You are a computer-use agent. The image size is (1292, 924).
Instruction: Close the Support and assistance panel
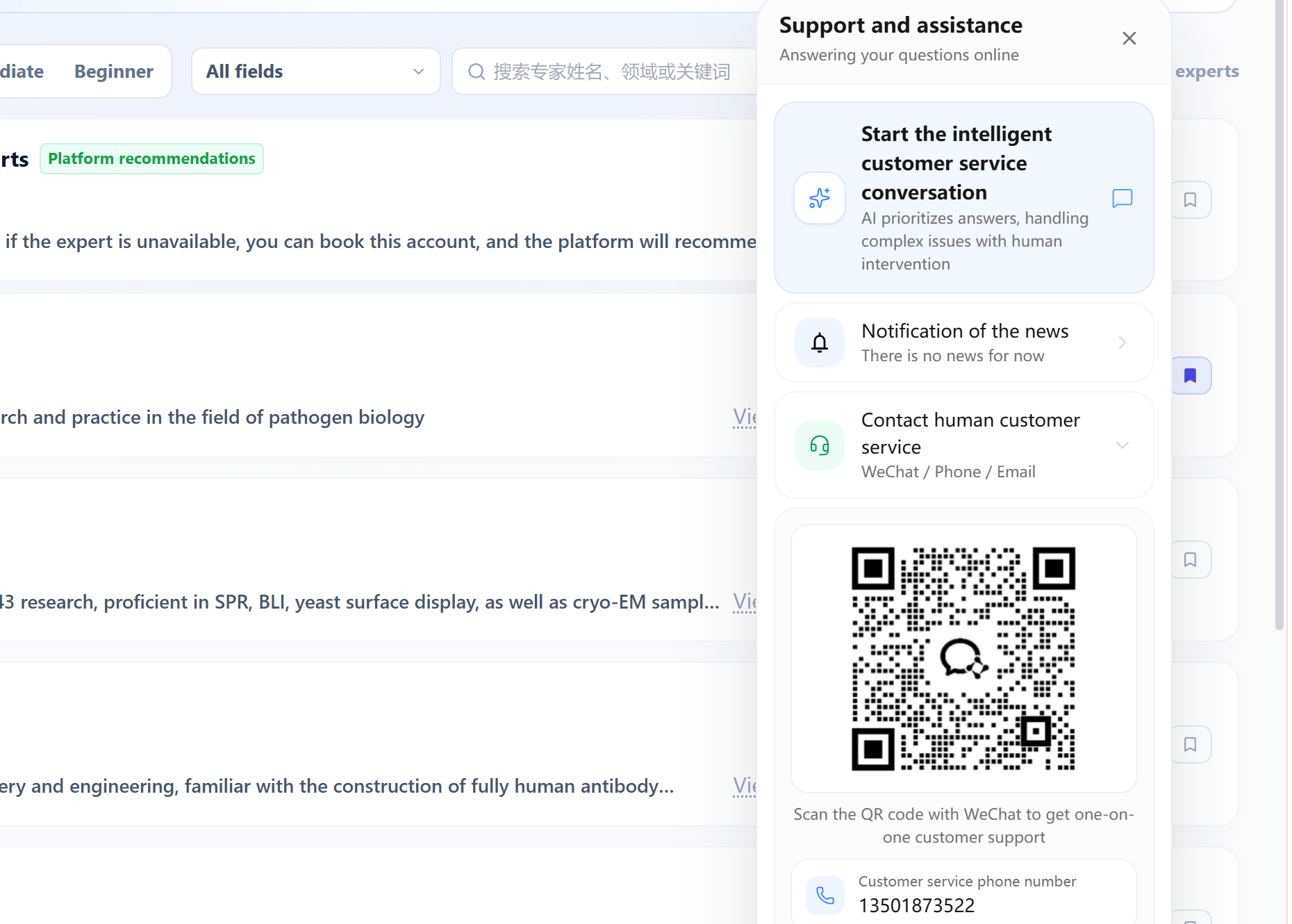pos(1129,38)
